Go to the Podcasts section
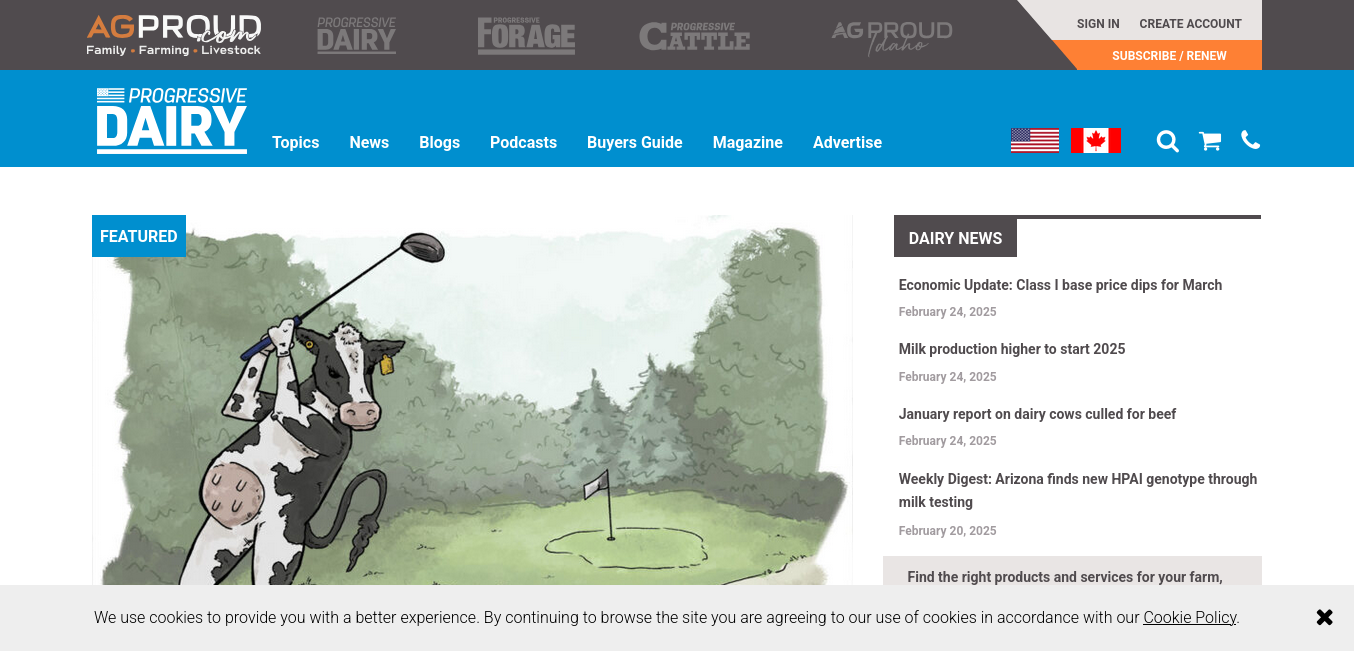 pos(523,142)
